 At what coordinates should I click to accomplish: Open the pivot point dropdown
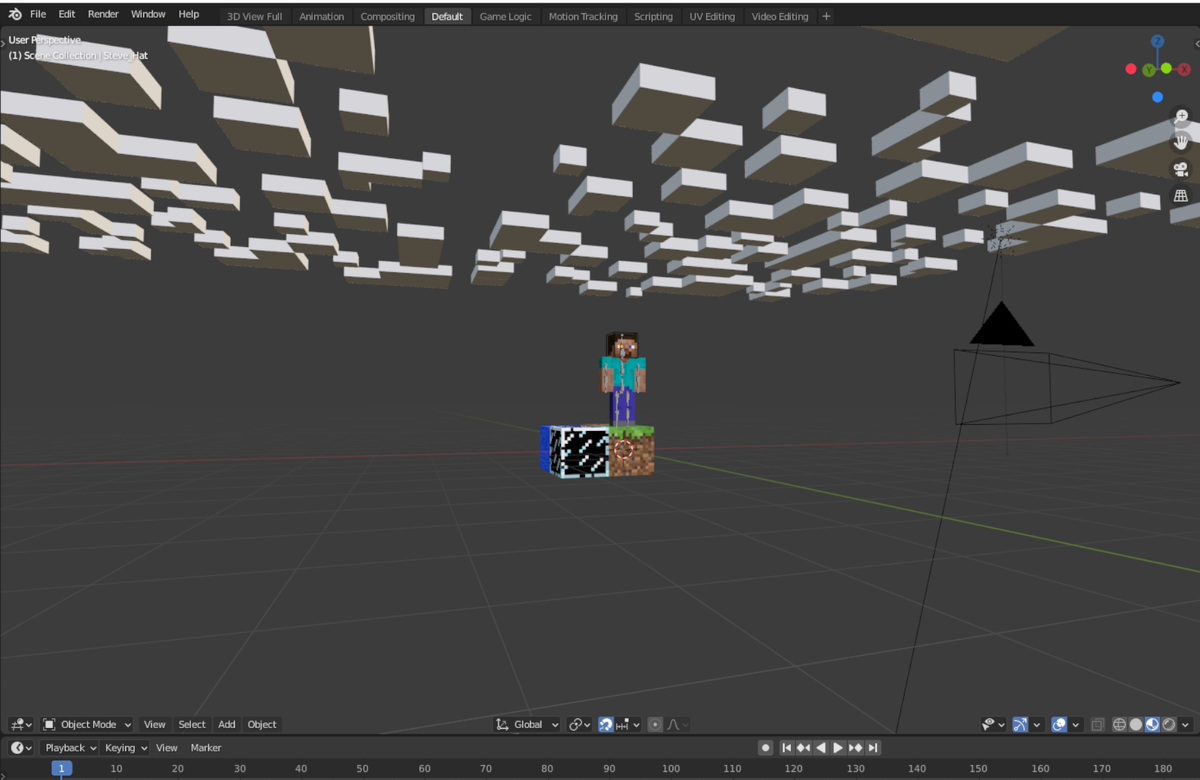pos(580,724)
